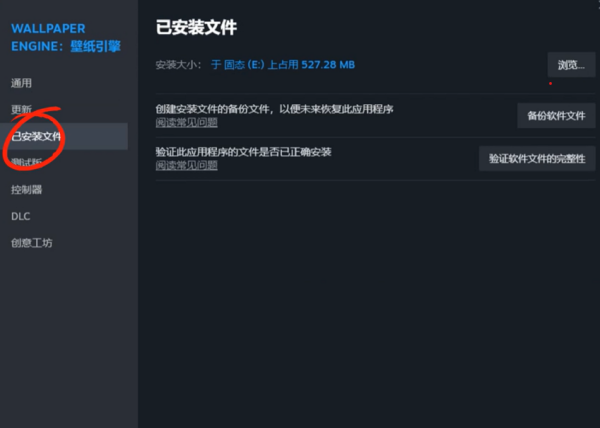The height and width of the screenshot is (428, 600).
Task: Click the install size text 于 固态 (E:) 上占用 527.28 MB
Action: (x=283, y=65)
